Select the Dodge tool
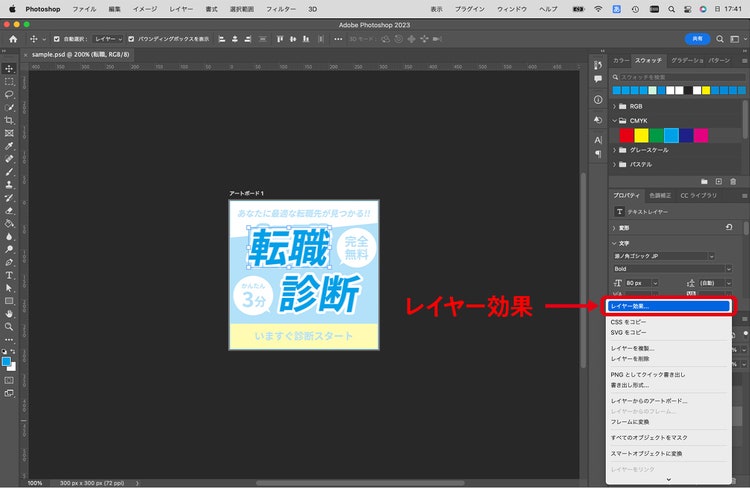This screenshot has width=750, height=488. pos(9,249)
